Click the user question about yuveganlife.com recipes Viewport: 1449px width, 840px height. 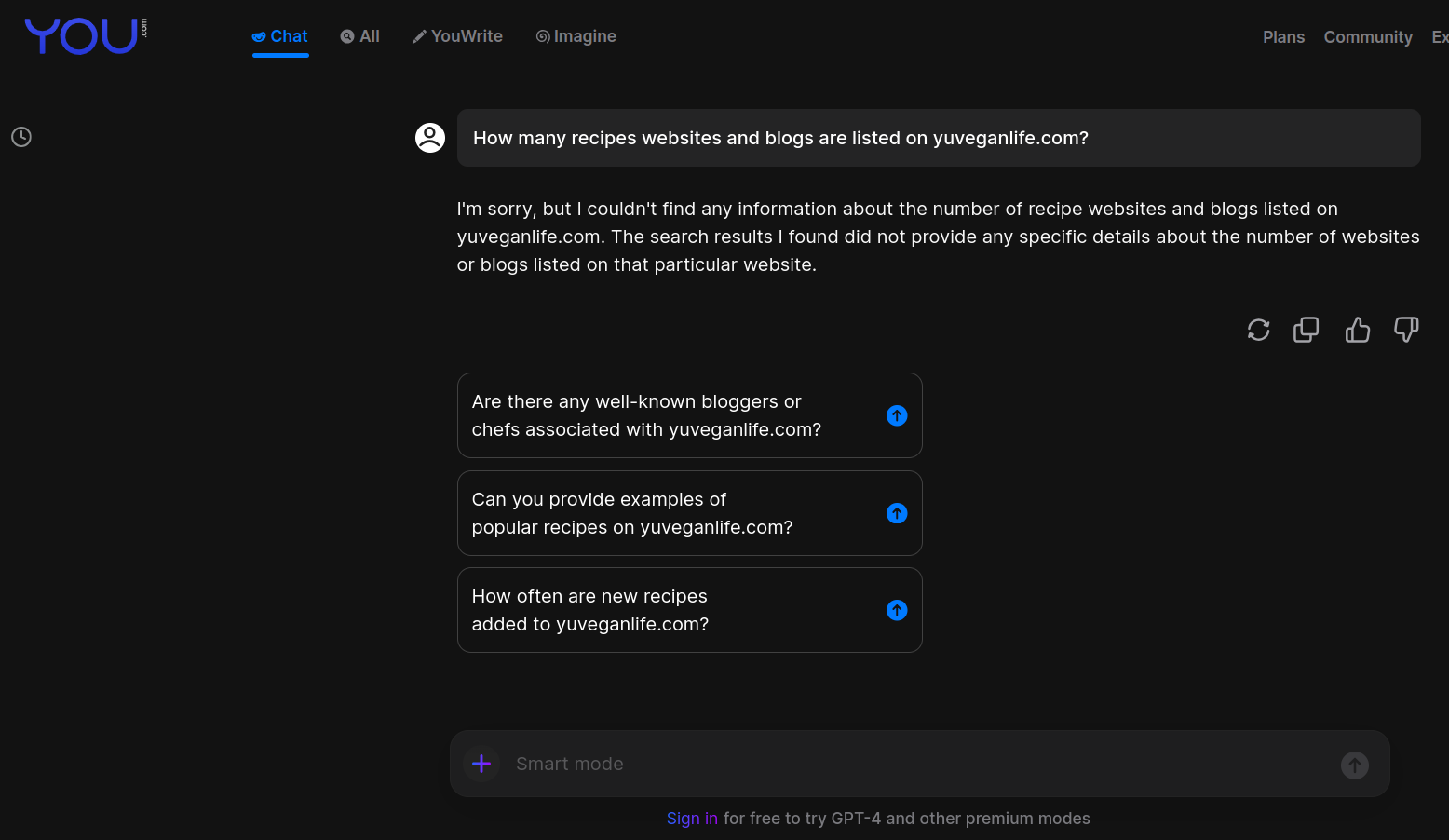click(x=939, y=138)
